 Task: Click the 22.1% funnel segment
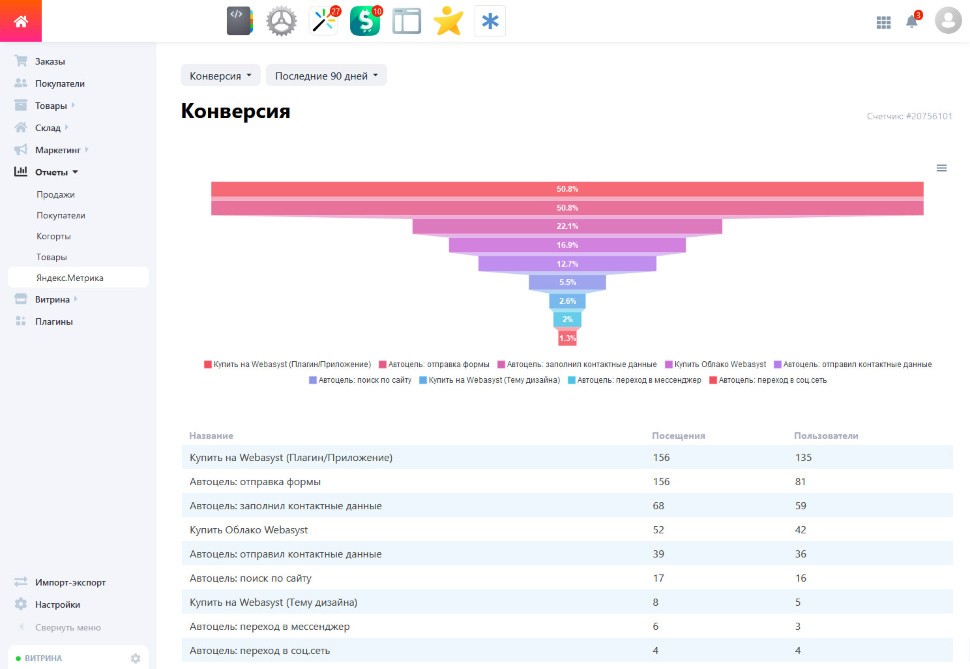click(567, 227)
